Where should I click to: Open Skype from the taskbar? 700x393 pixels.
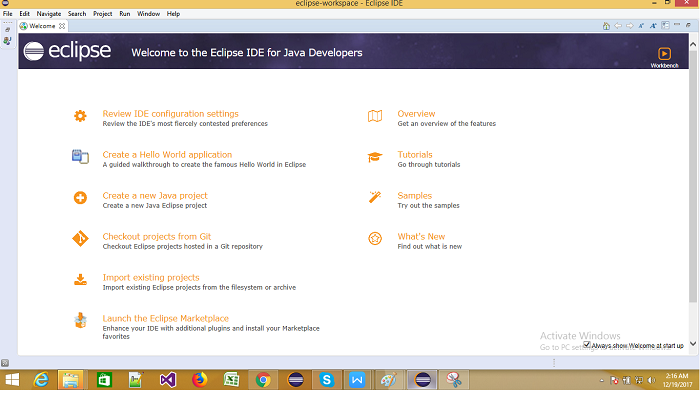(x=326, y=380)
